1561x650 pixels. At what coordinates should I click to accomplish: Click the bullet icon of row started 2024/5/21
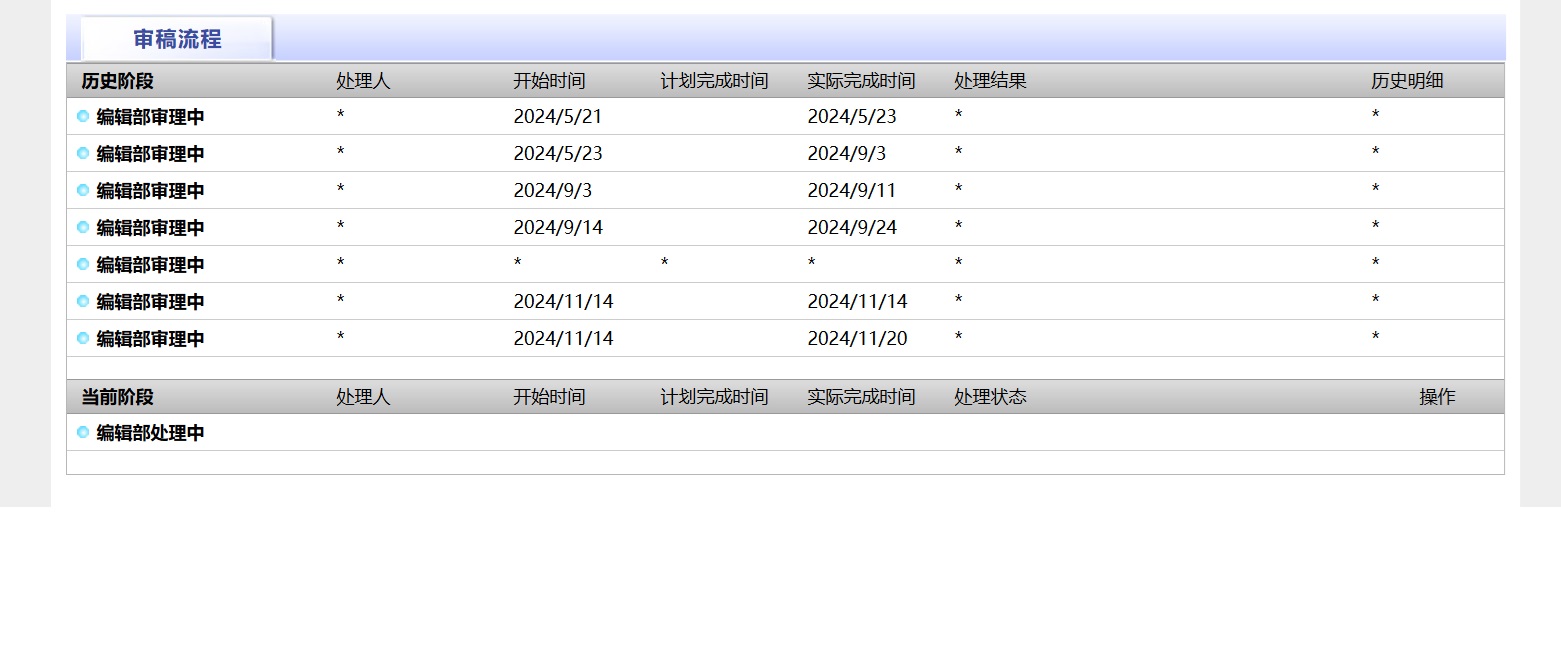click(x=83, y=116)
